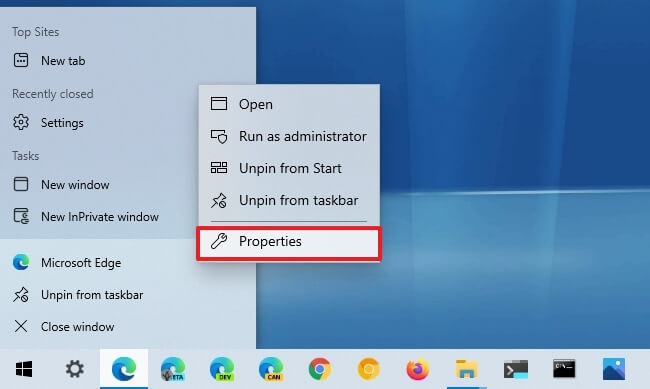Select Microsoft Edge taskbar icon
The height and width of the screenshot is (389, 650).
124,369
